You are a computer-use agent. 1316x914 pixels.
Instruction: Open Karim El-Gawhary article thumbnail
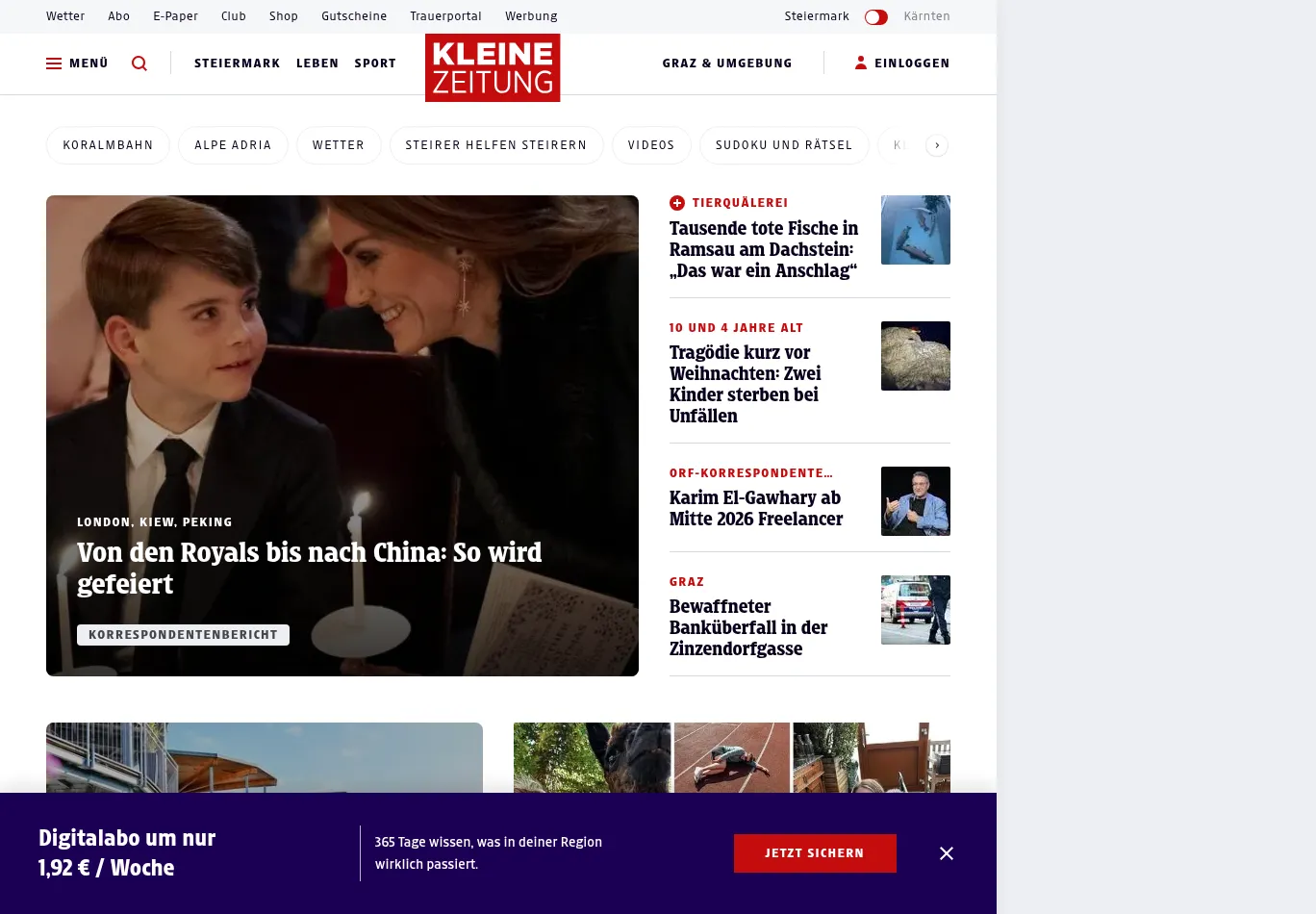[x=916, y=501]
